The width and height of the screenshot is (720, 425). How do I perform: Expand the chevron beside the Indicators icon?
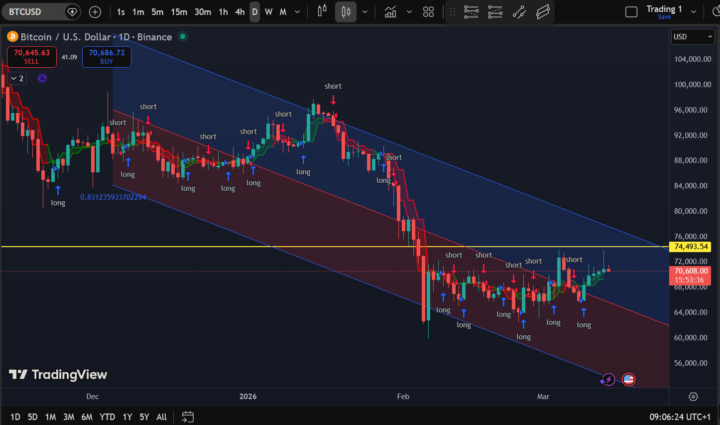(x=409, y=12)
